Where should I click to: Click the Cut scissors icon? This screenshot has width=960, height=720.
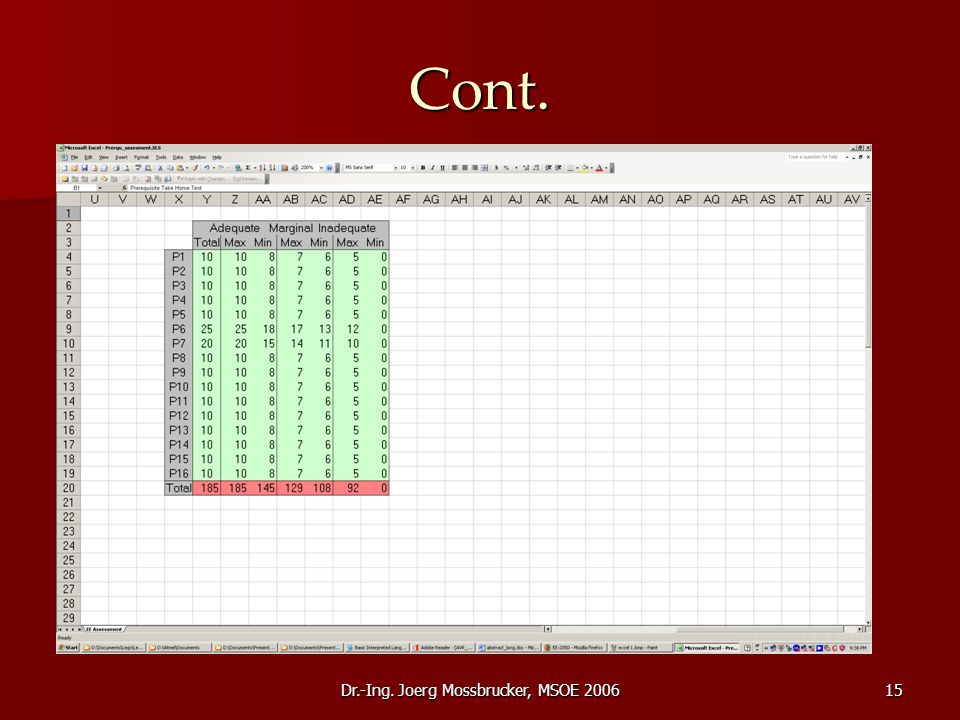pos(160,168)
